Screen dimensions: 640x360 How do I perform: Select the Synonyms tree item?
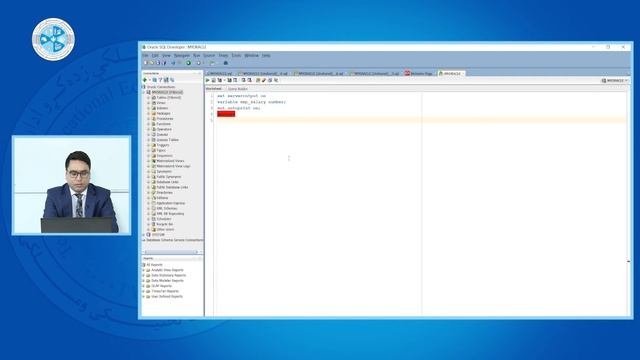coord(164,171)
